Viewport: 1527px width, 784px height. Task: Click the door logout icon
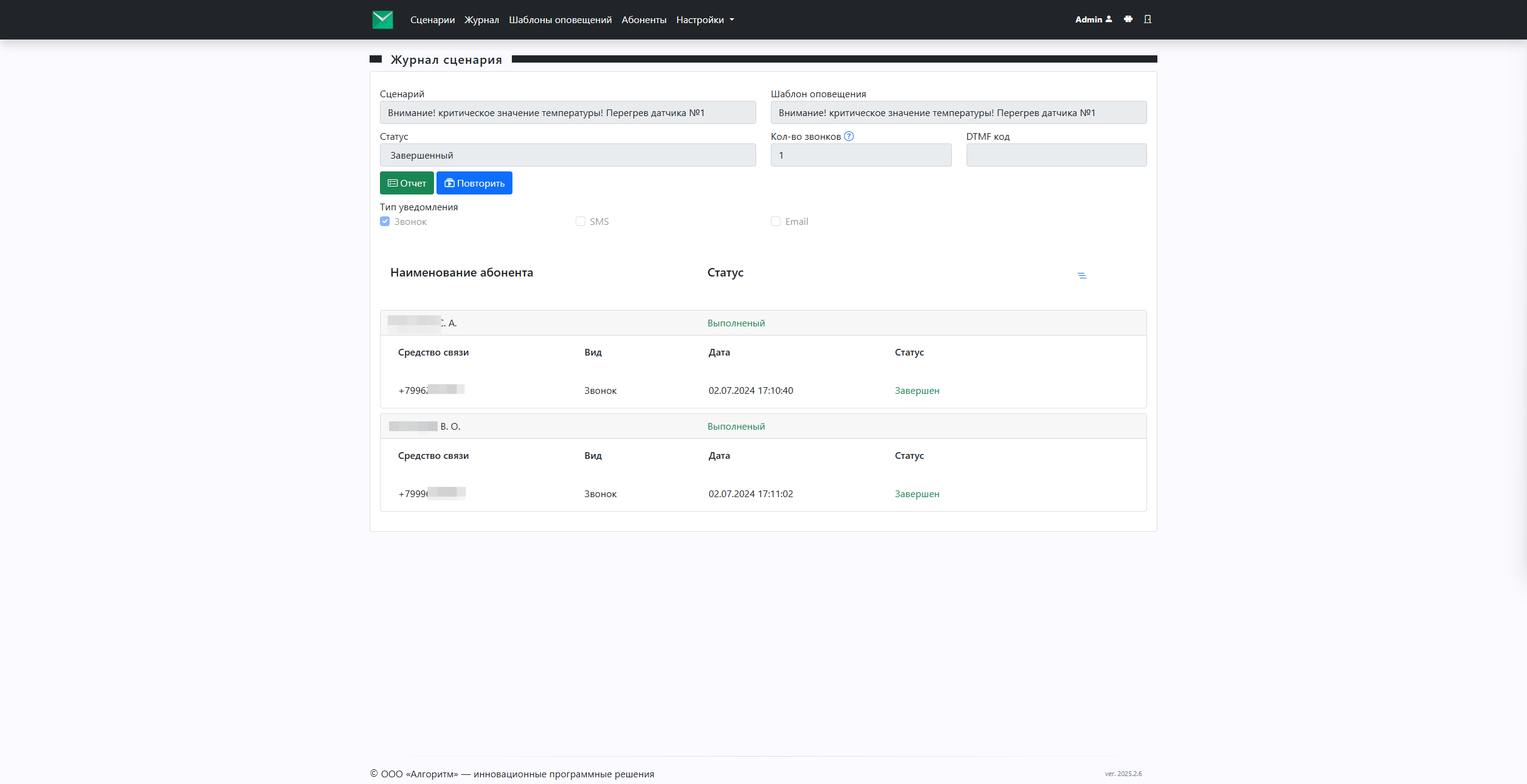pos(1148,19)
